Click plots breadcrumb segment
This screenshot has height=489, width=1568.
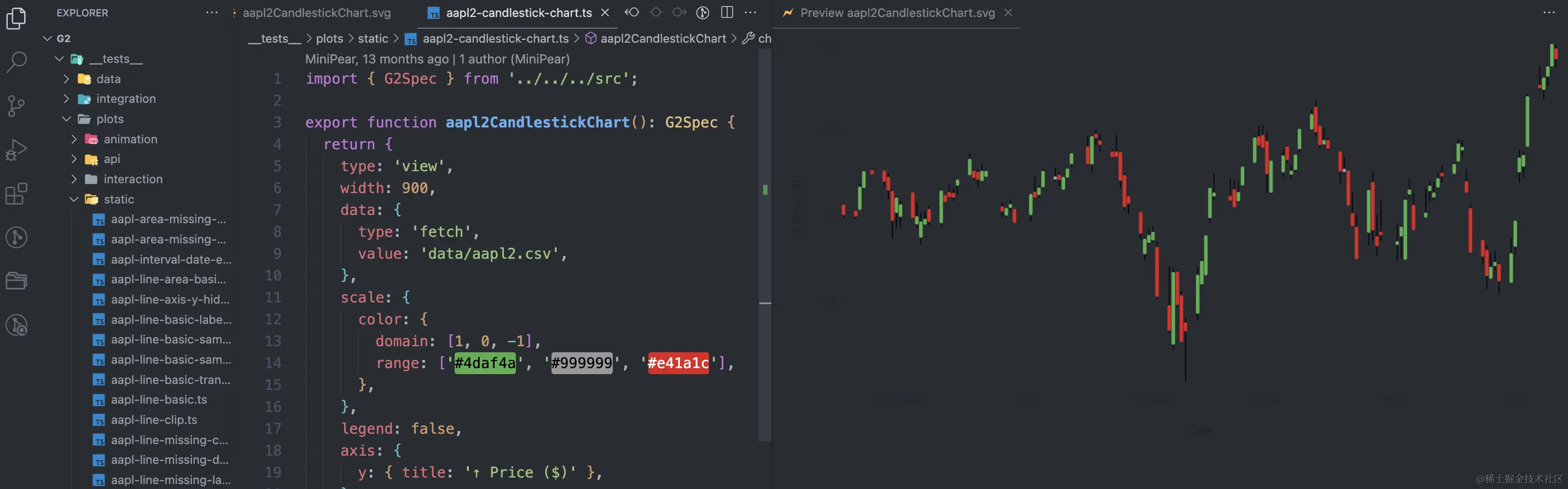pos(329,38)
